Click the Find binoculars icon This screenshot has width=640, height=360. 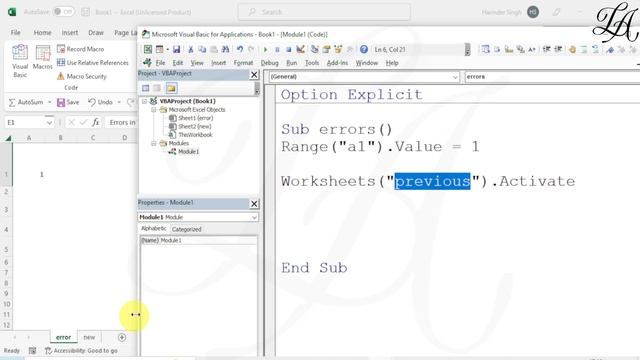225,49
